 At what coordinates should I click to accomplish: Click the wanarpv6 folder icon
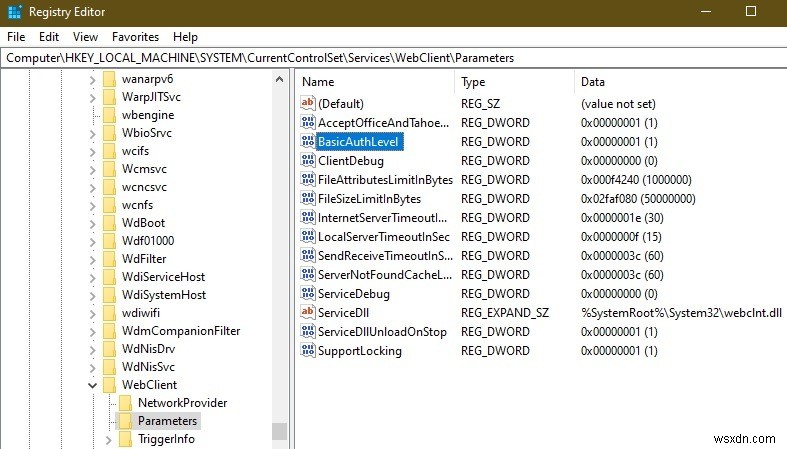(109, 79)
